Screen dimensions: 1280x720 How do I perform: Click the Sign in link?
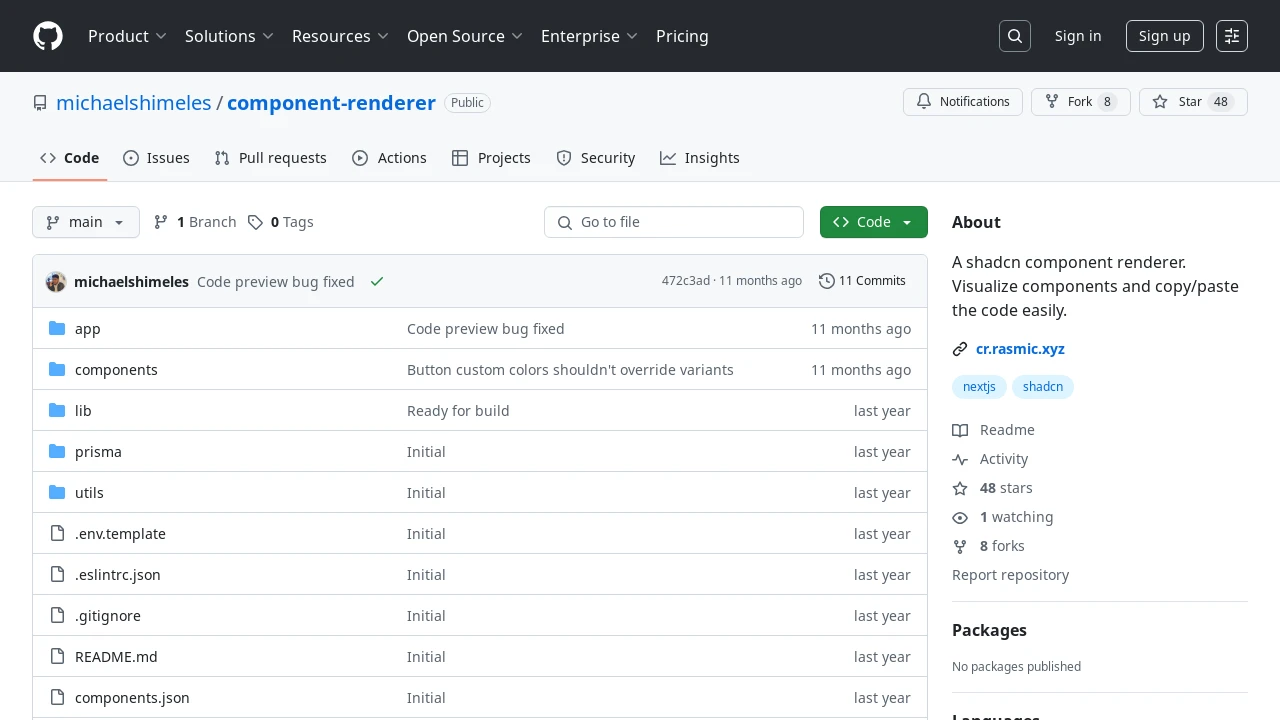(1078, 36)
